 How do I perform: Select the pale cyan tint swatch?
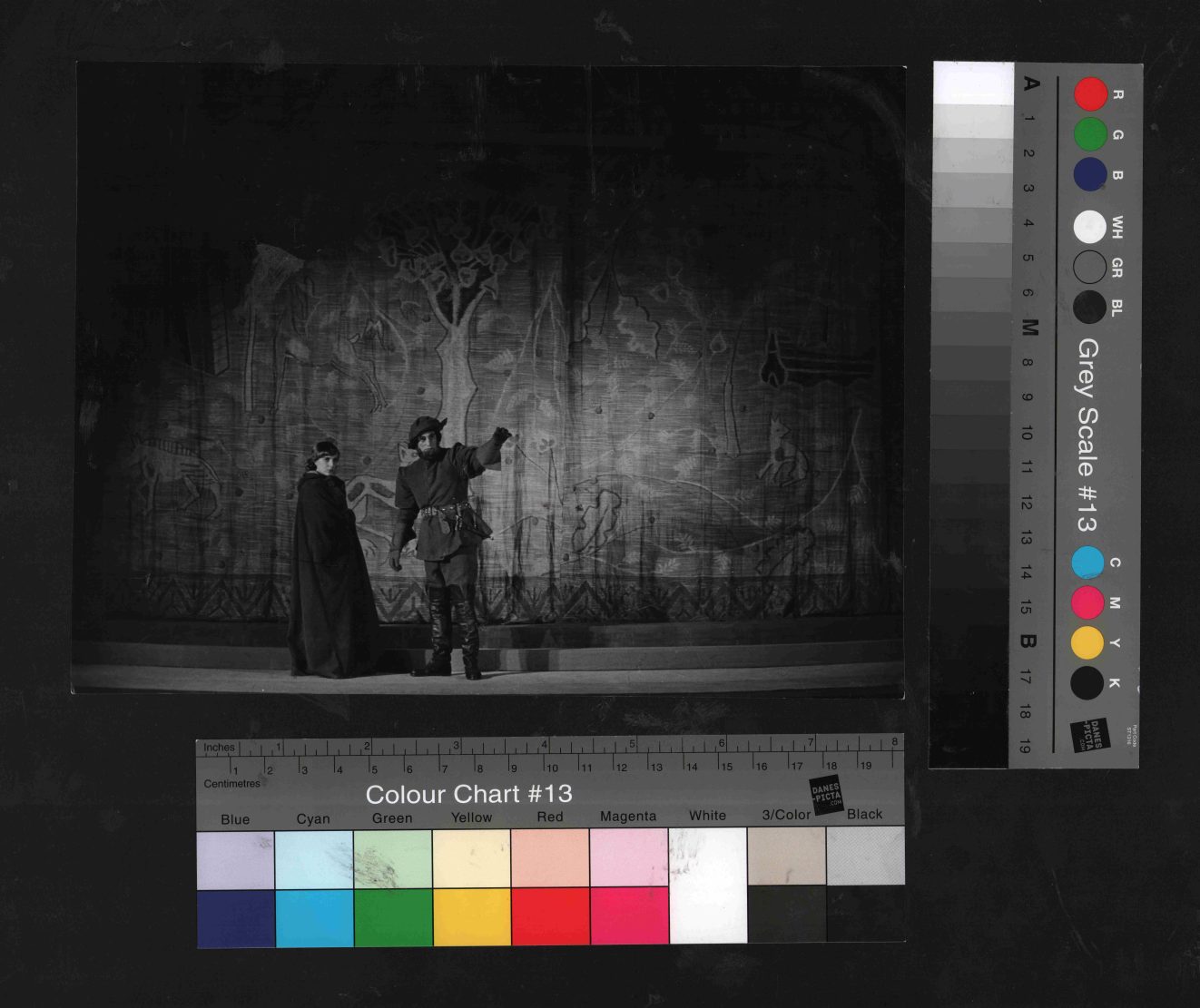click(314, 859)
